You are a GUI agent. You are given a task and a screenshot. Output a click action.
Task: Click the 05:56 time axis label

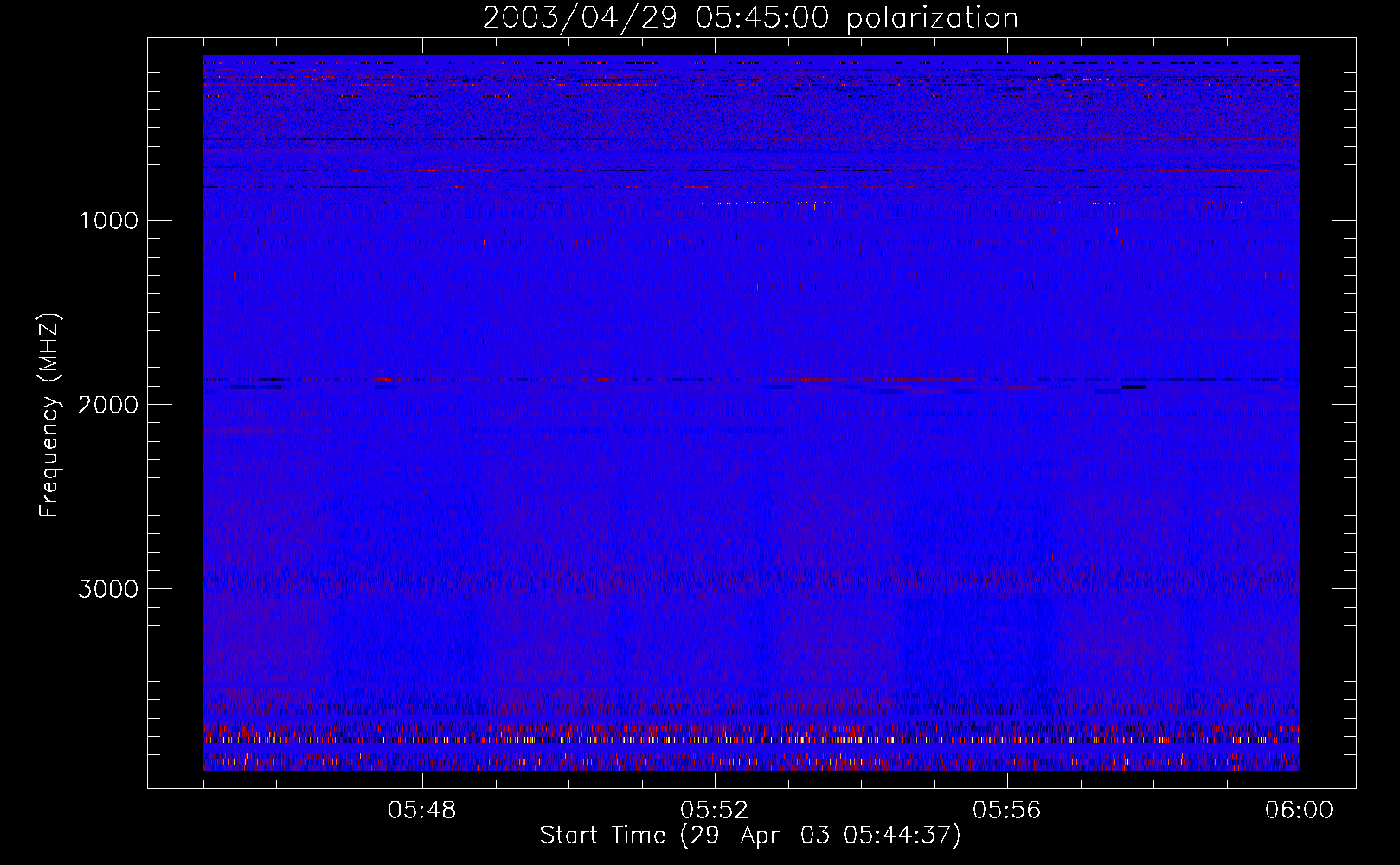click(1006, 811)
